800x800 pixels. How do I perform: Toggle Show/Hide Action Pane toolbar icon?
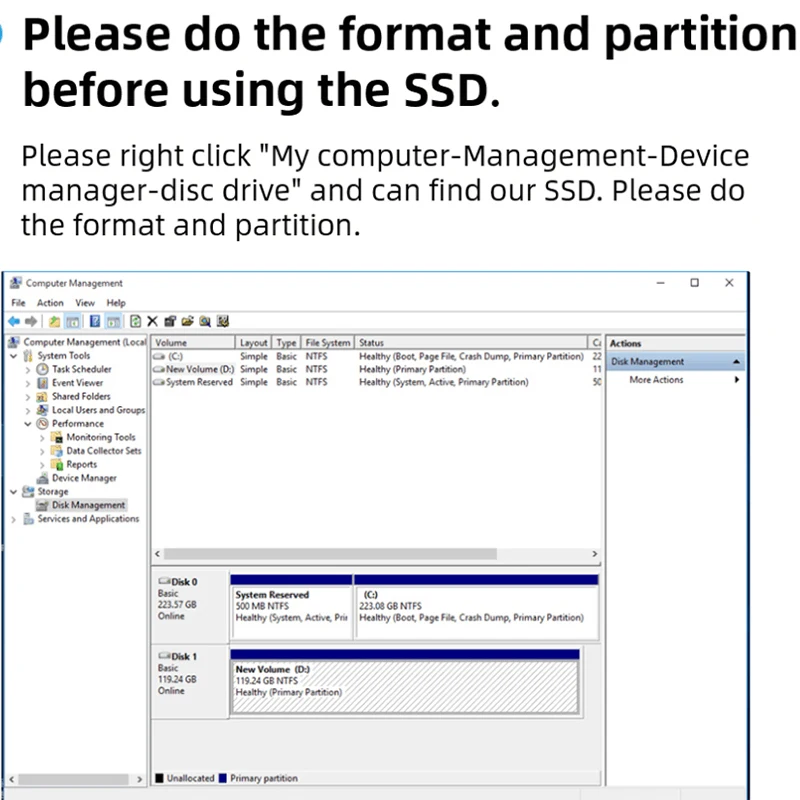click(x=113, y=321)
